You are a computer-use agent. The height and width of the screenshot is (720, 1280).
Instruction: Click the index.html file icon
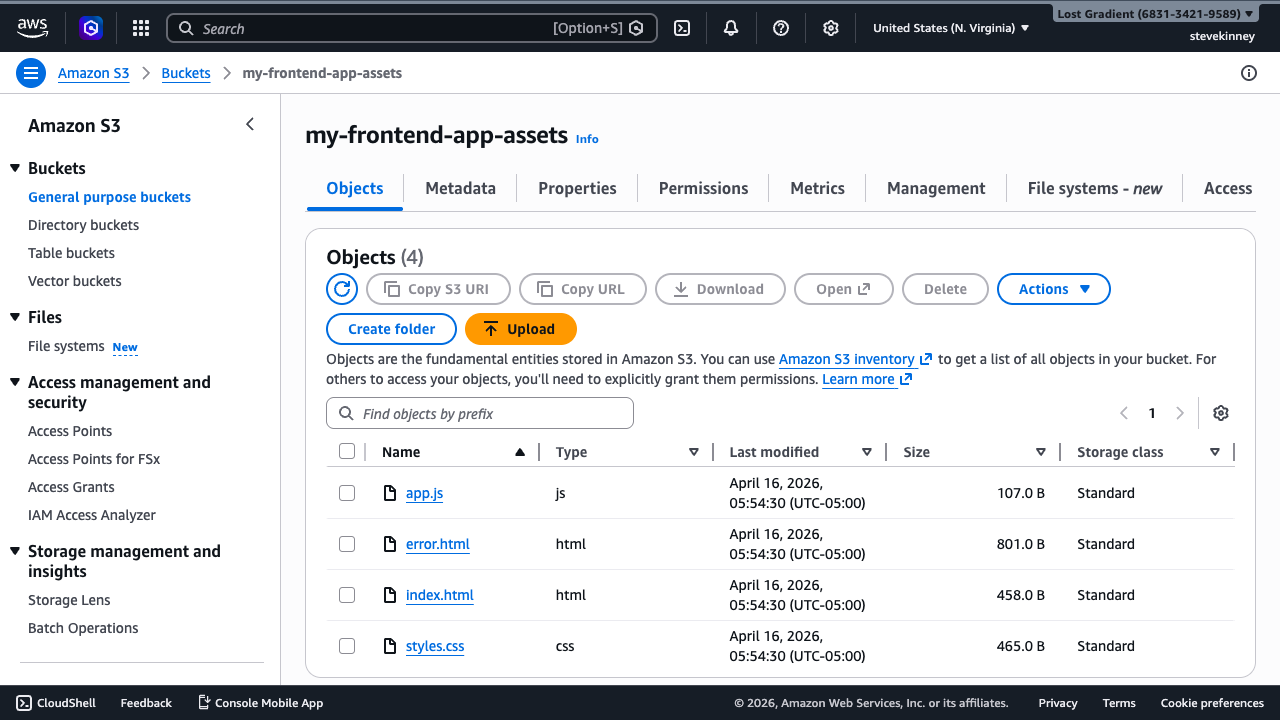(391, 595)
